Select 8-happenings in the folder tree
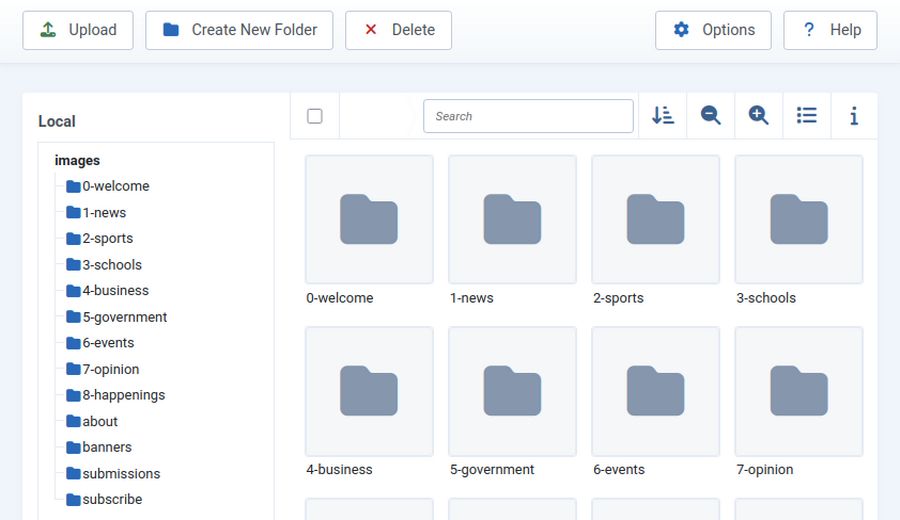 (x=123, y=395)
